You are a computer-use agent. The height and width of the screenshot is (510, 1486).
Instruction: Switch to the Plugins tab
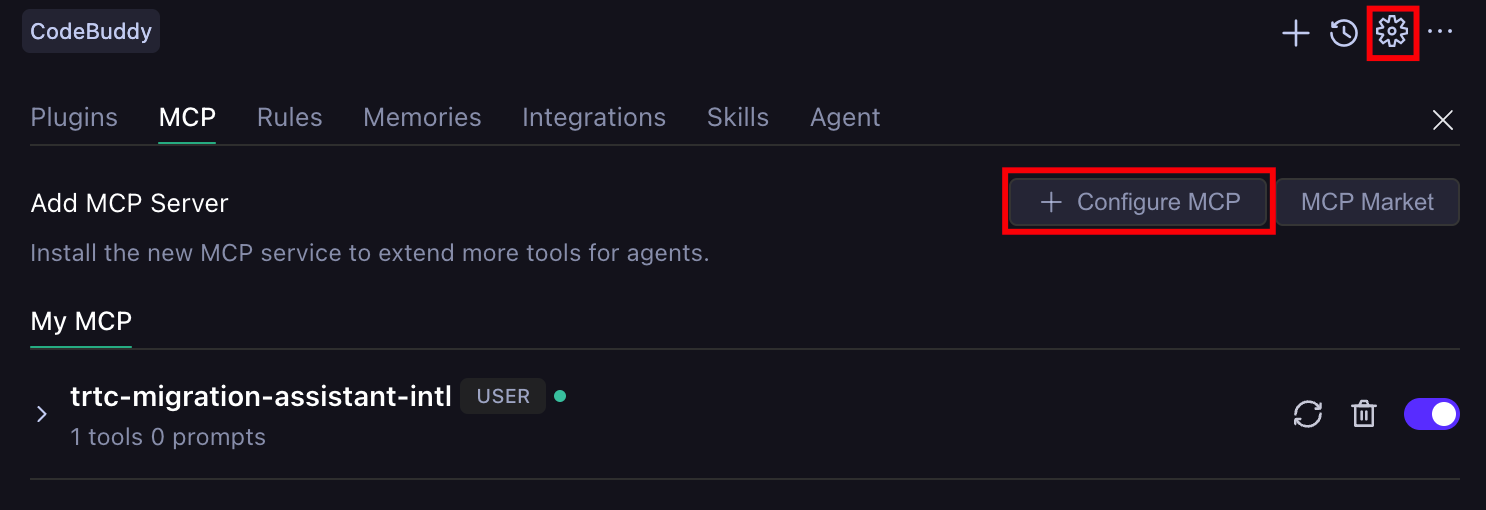[x=74, y=118]
